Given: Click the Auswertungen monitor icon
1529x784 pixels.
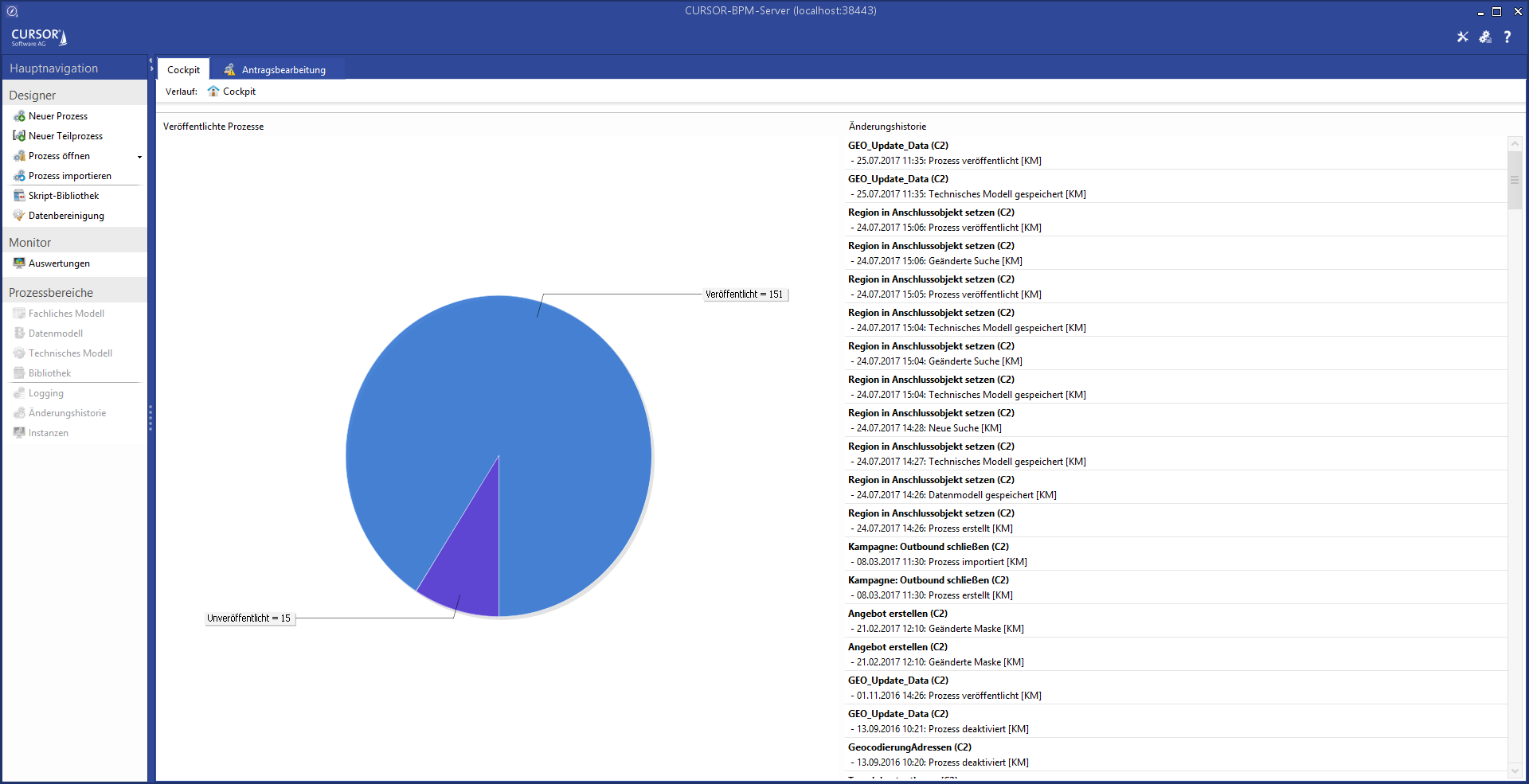Looking at the screenshot, I should coord(19,263).
